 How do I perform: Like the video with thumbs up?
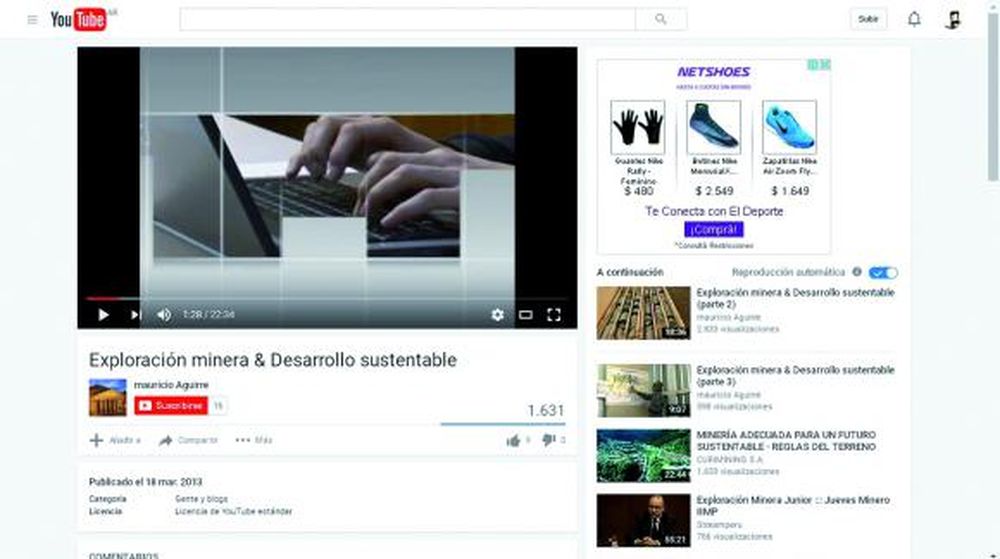click(513, 440)
